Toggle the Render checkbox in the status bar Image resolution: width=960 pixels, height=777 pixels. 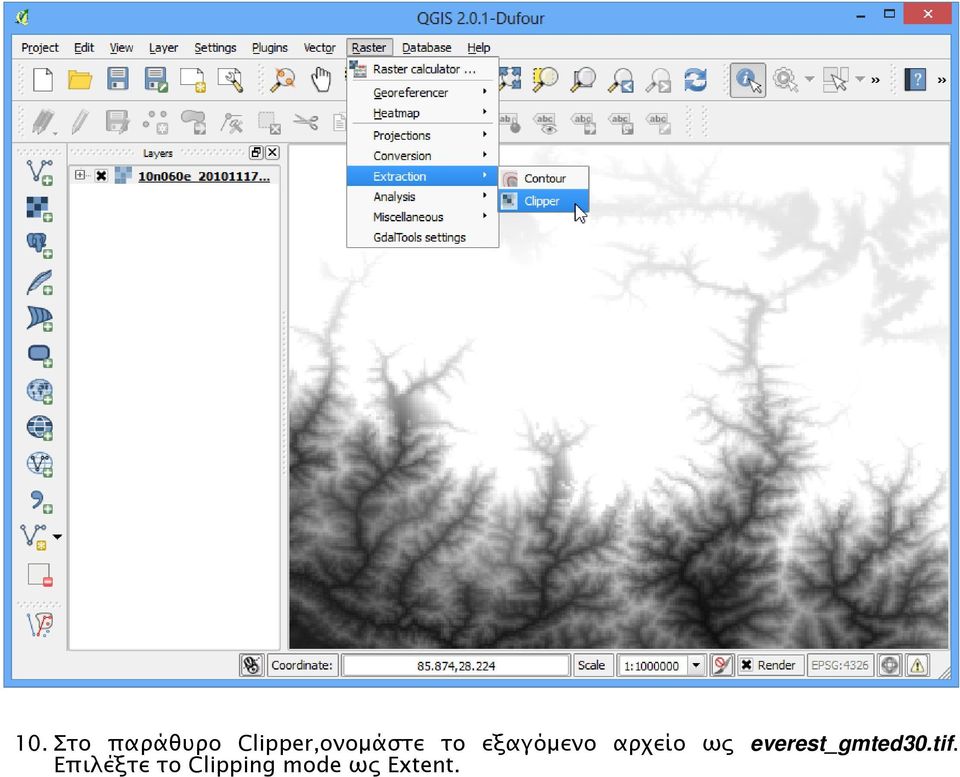(x=746, y=665)
